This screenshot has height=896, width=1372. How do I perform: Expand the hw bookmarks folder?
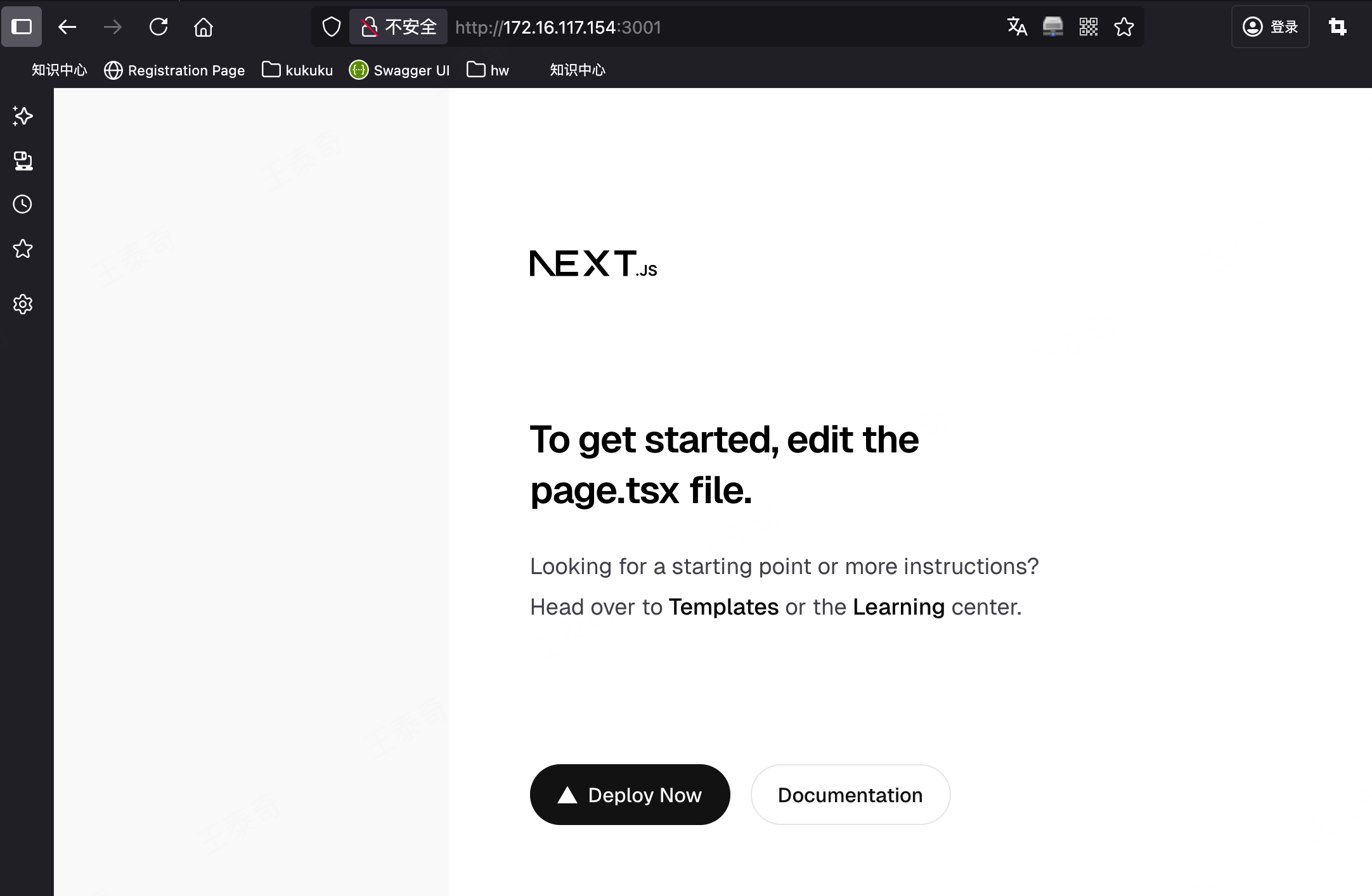tap(488, 70)
